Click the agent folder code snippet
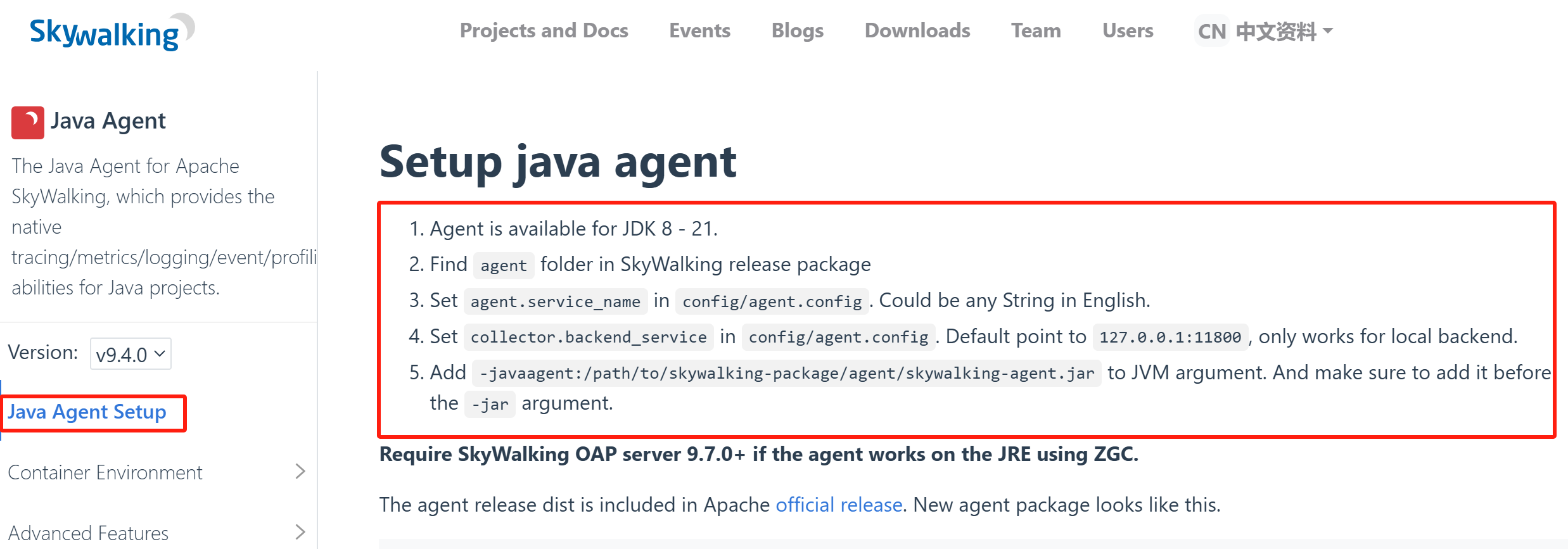This screenshot has width=1568, height=549. 504,265
